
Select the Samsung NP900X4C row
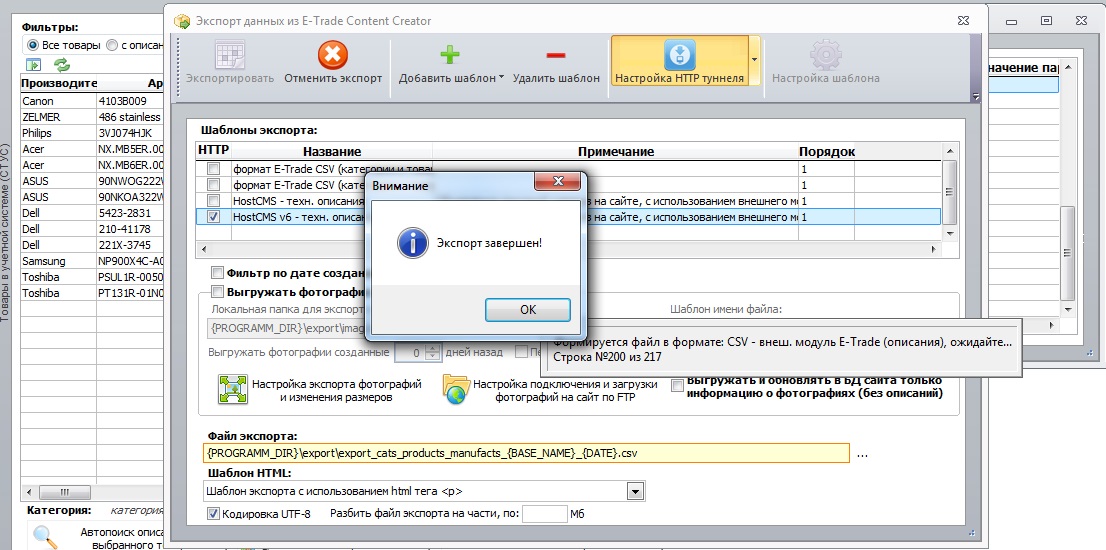92,261
